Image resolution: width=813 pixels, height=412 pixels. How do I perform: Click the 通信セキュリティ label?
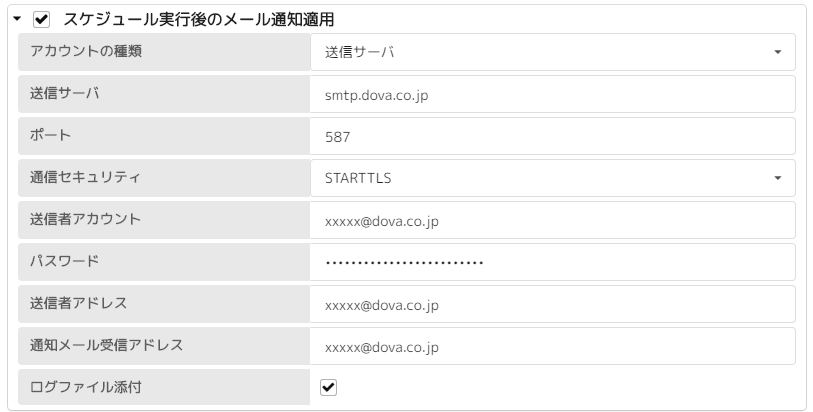(86, 178)
